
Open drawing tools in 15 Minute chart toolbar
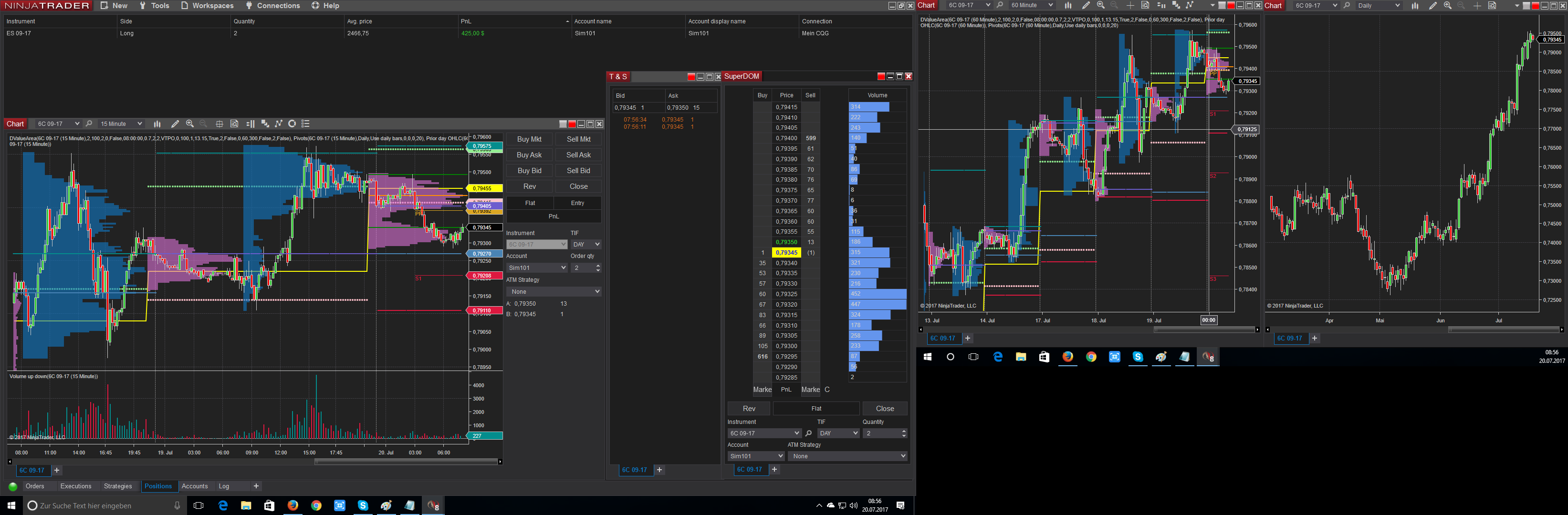coord(175,124)
